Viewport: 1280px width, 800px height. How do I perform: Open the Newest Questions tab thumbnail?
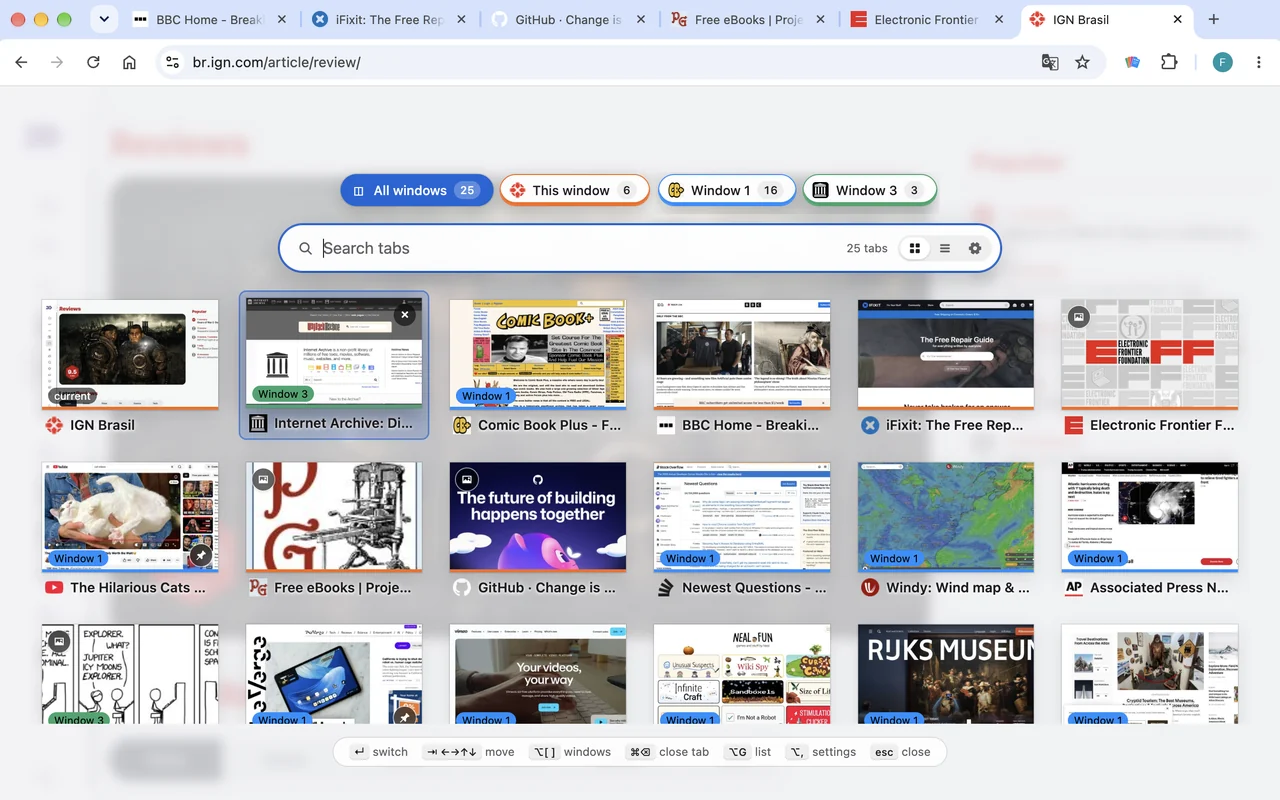pos(742,516)
